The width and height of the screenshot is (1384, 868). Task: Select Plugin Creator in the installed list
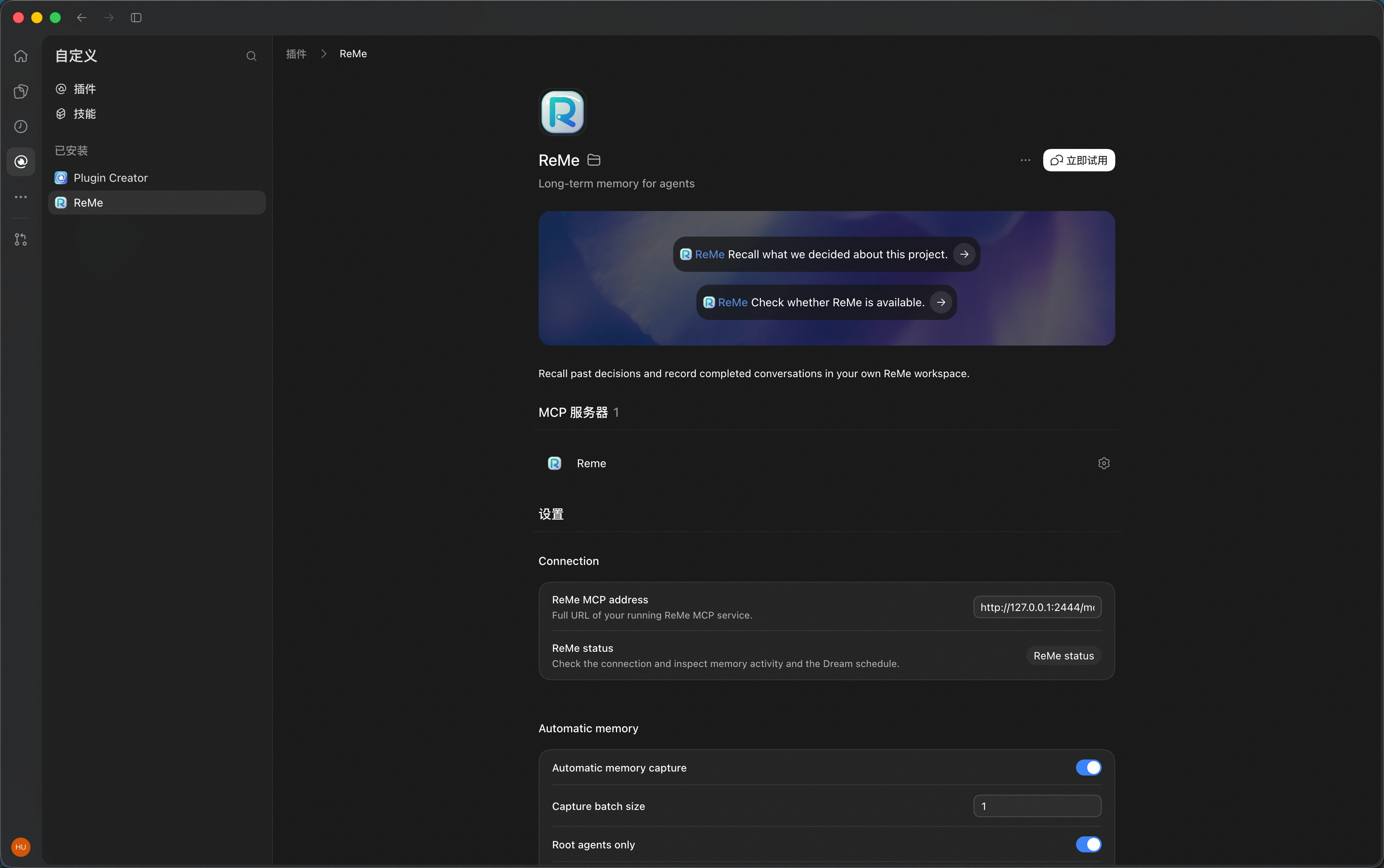click(x=157, y=178)
